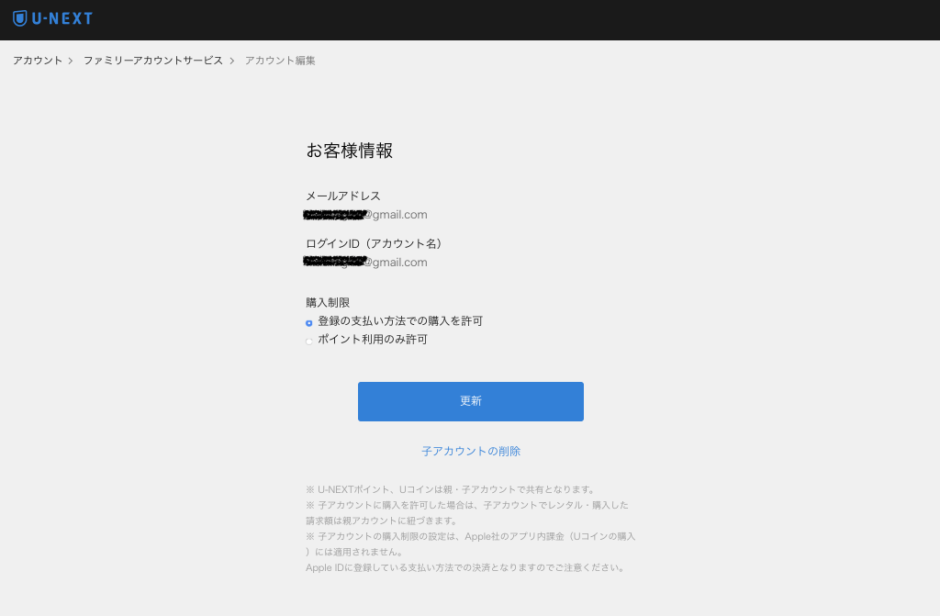
Task: Click the note about U-NEXTポイント sharing
Action: pos(450,490)
